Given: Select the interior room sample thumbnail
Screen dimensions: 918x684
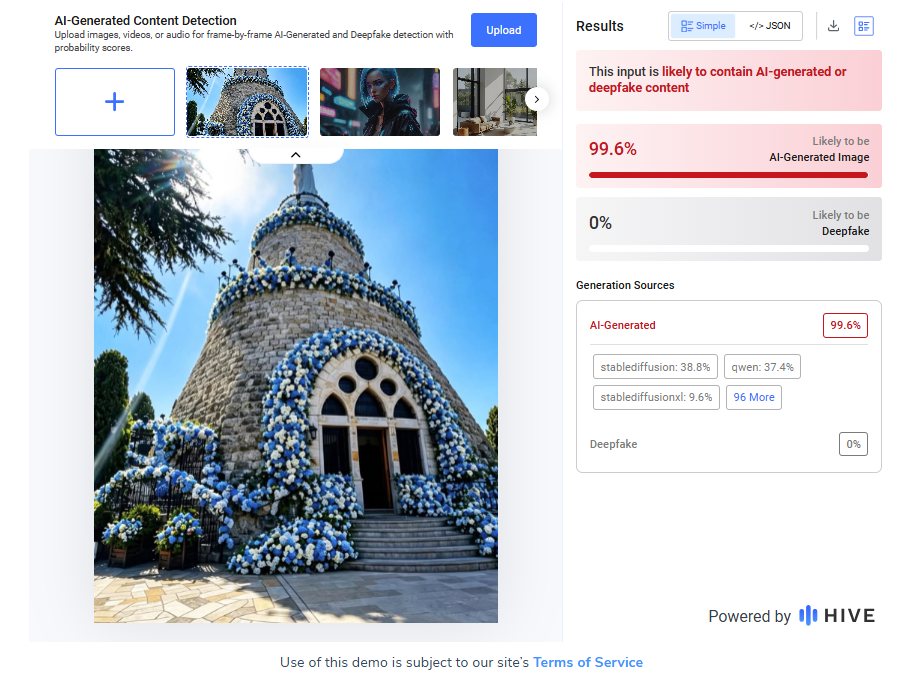Looking at the screenshot, I should pos(494,102).
